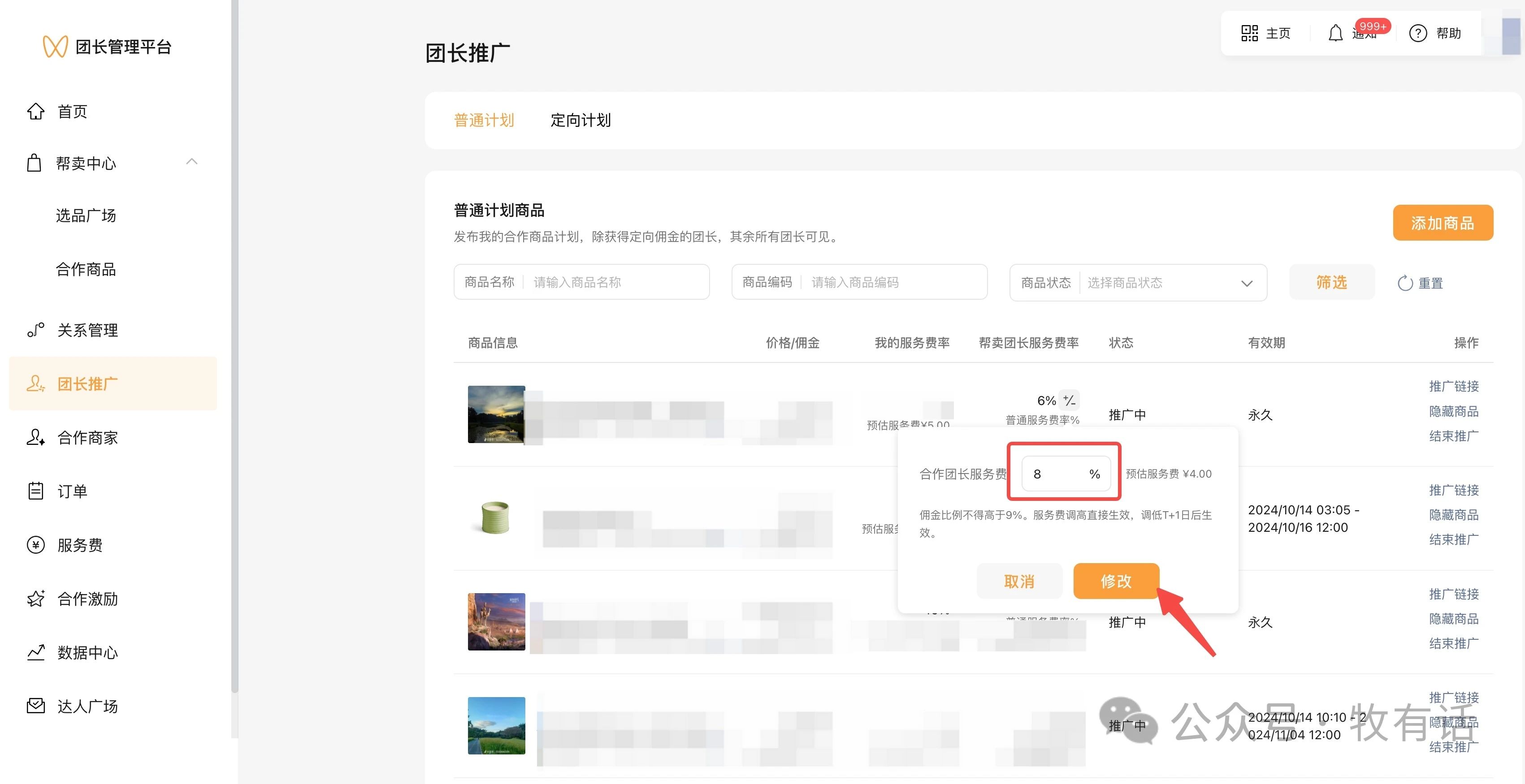Click 取消 in the popup

(x=1019, y=581)
